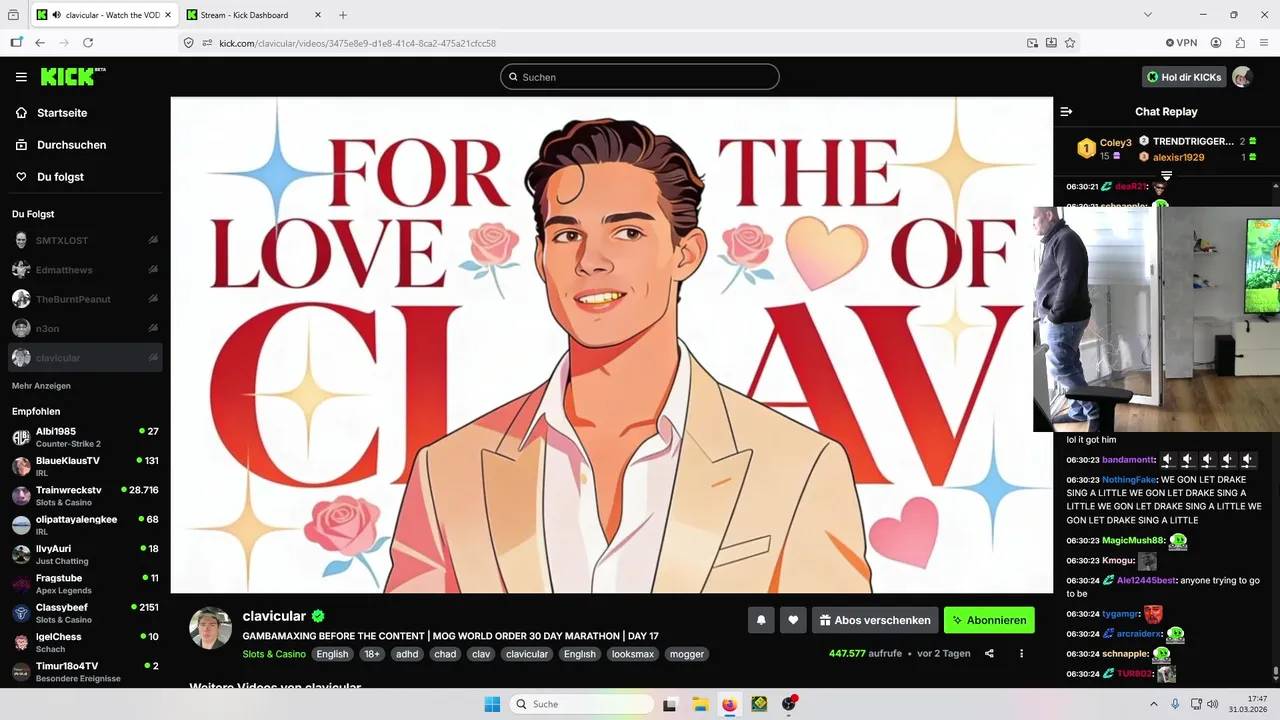The height and width of the screenshot is (720, 1280).
Task: Click the share icon below video
Action: pos(989,654)
